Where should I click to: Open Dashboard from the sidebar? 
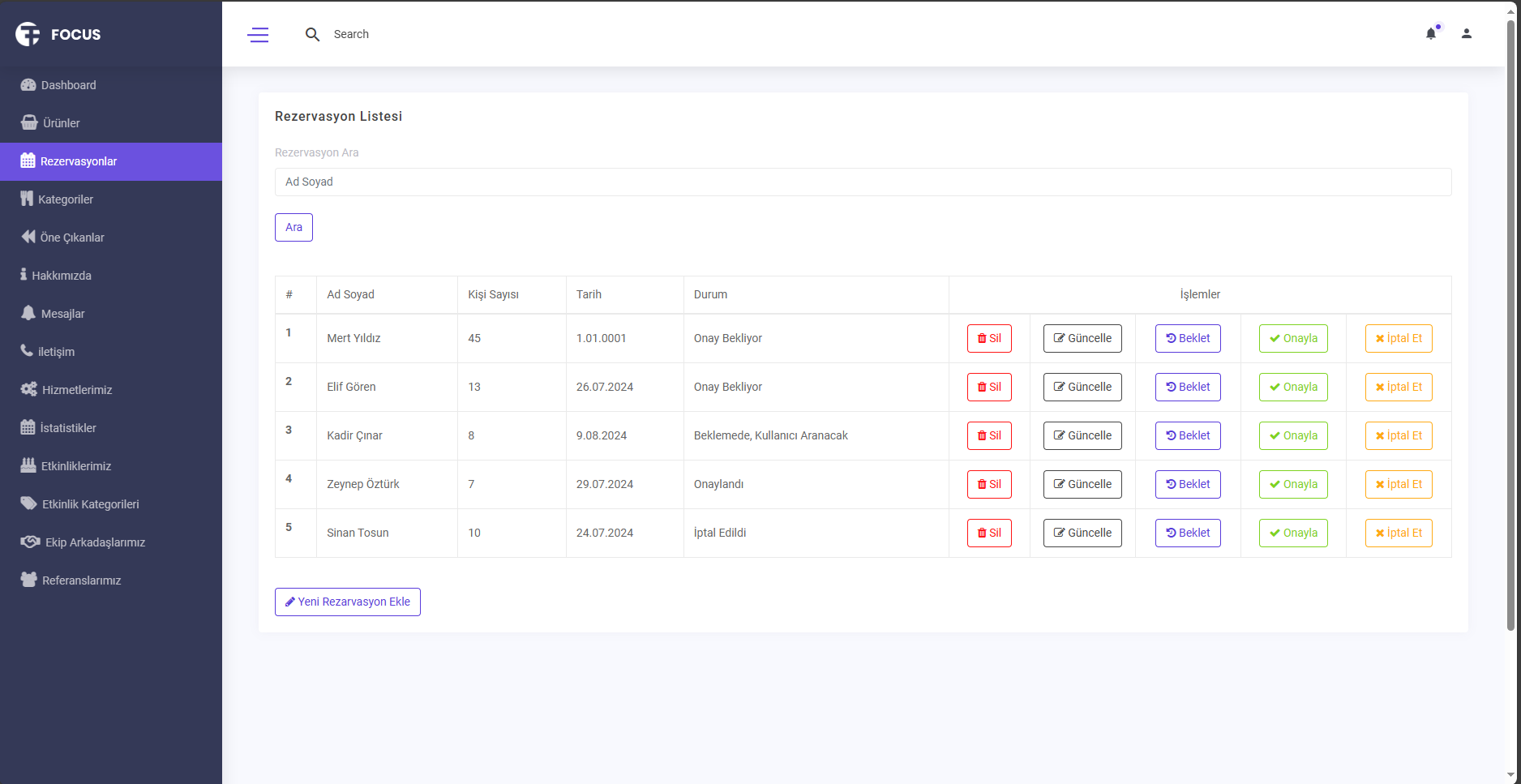tap(68, 85)
